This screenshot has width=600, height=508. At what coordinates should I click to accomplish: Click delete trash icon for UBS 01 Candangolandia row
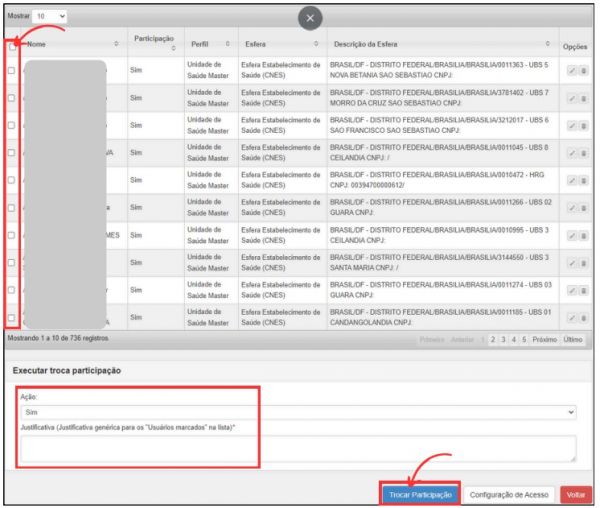583,318
